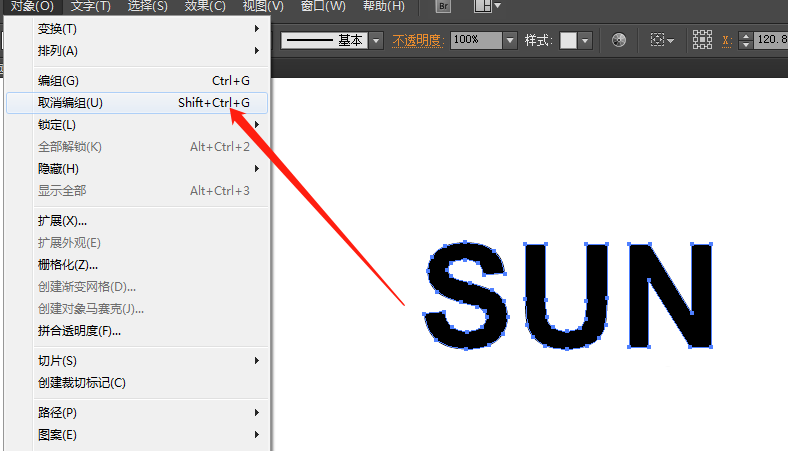Image resolution: width=788 pixels, height=451 pixels.
Task: Click the align to selection icon
Action: point(661,41)
